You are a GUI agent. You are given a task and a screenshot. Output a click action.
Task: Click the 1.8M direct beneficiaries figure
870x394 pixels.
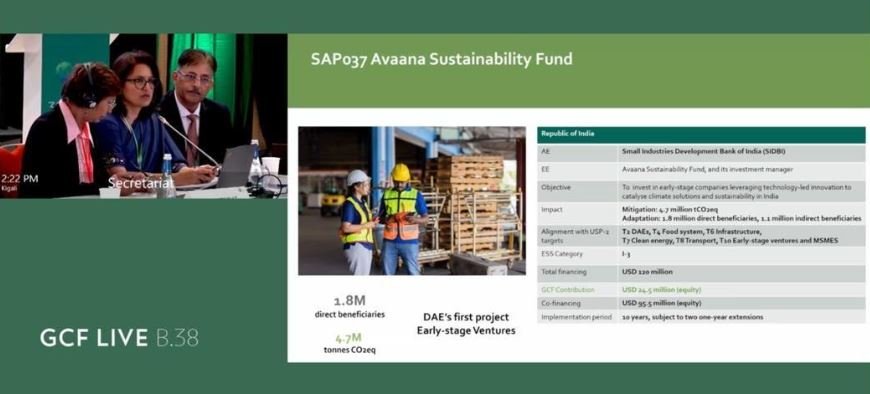(350, 307)
